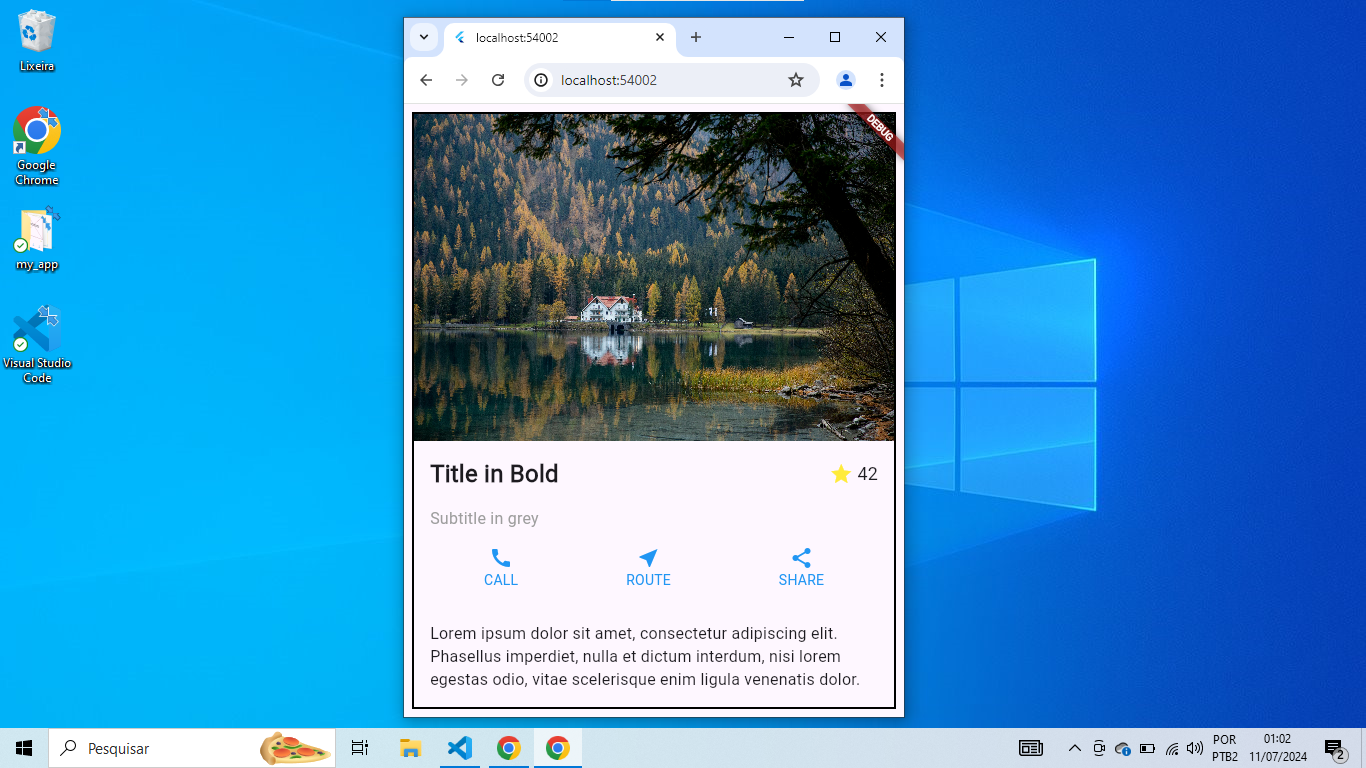Expand hidden icons in the system tray

(x=1073, y=748)
